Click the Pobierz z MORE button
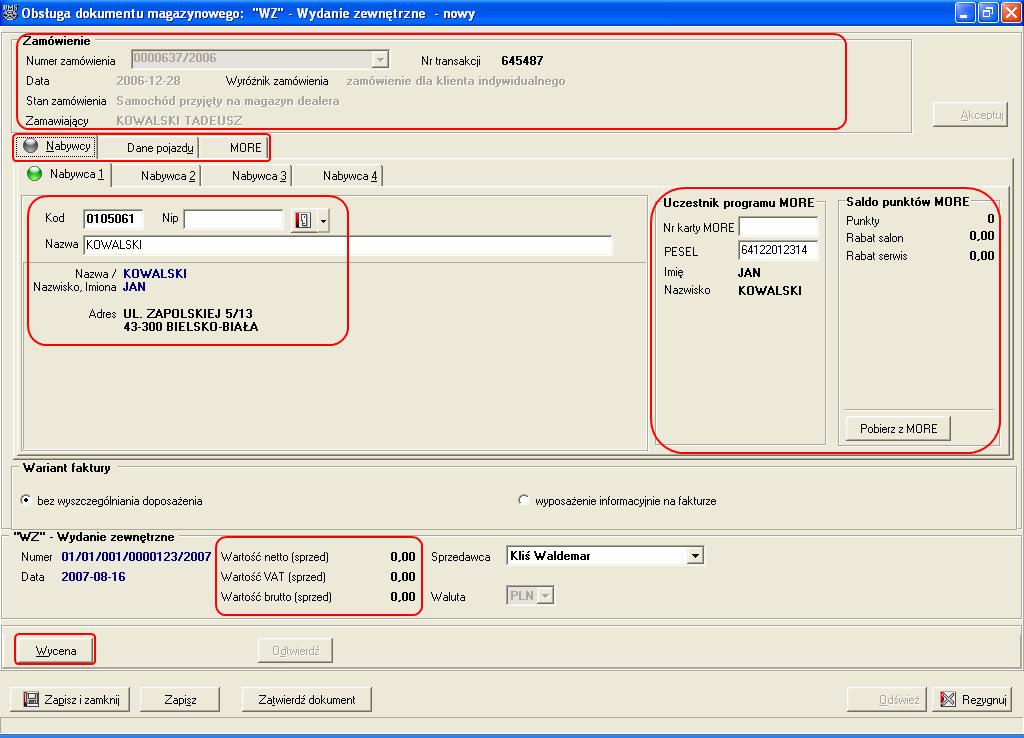This screenshot has width=1024, height=738. point(898,428)
